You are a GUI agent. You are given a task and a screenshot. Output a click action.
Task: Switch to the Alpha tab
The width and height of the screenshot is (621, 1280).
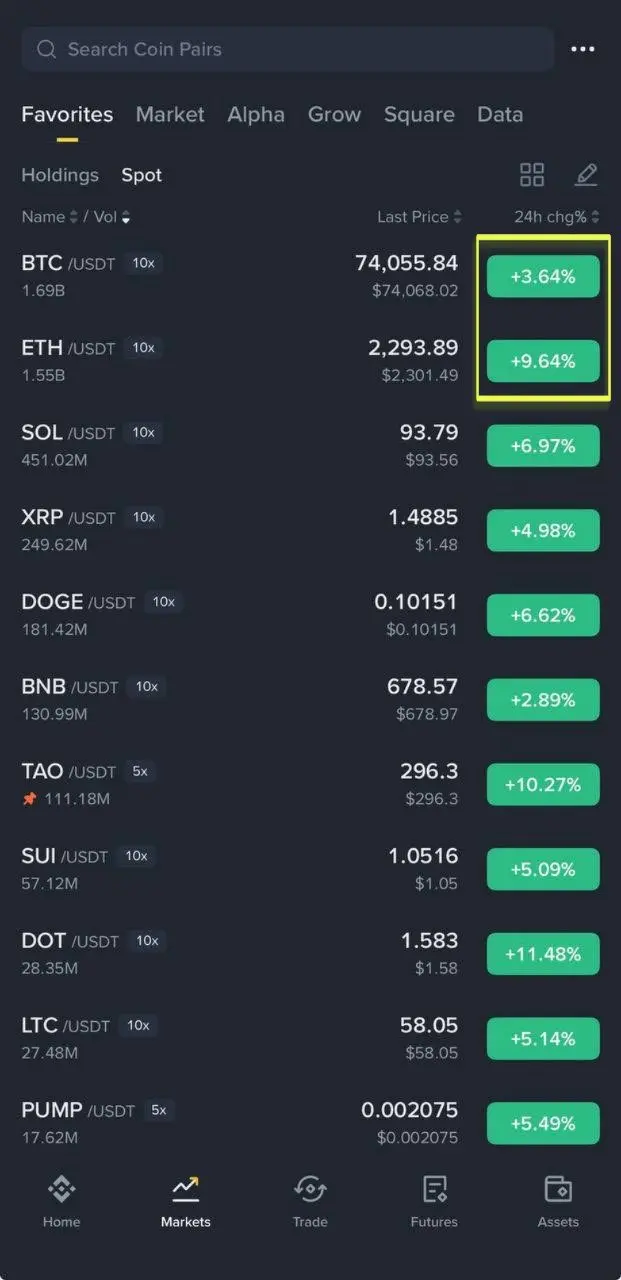coord(256,114)
